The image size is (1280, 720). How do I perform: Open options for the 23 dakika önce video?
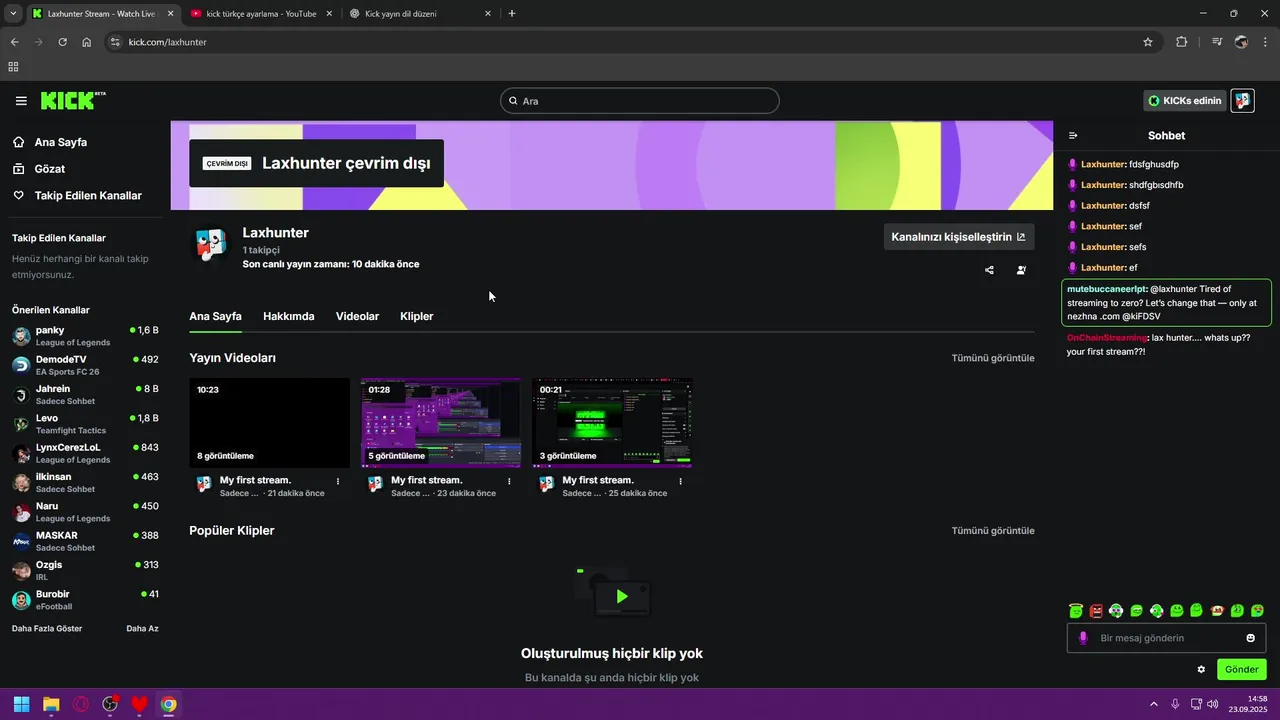point(509,481)
